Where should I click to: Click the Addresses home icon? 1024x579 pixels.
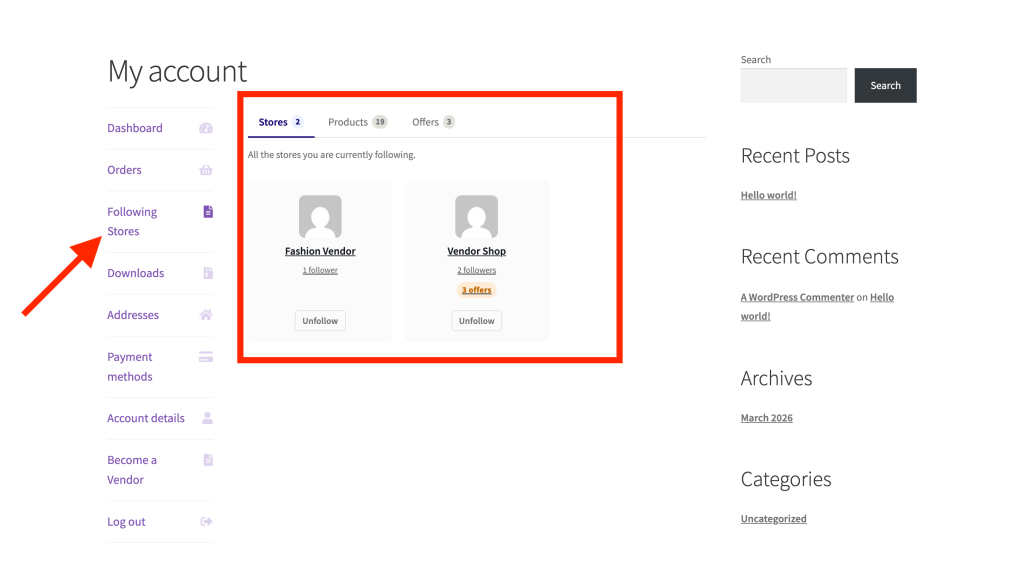206,315
